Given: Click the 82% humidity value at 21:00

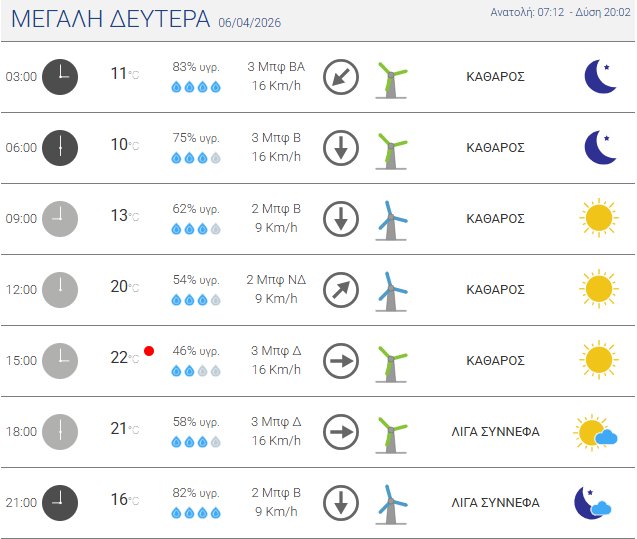Looking at the screenshot, I should click(196, 493).
